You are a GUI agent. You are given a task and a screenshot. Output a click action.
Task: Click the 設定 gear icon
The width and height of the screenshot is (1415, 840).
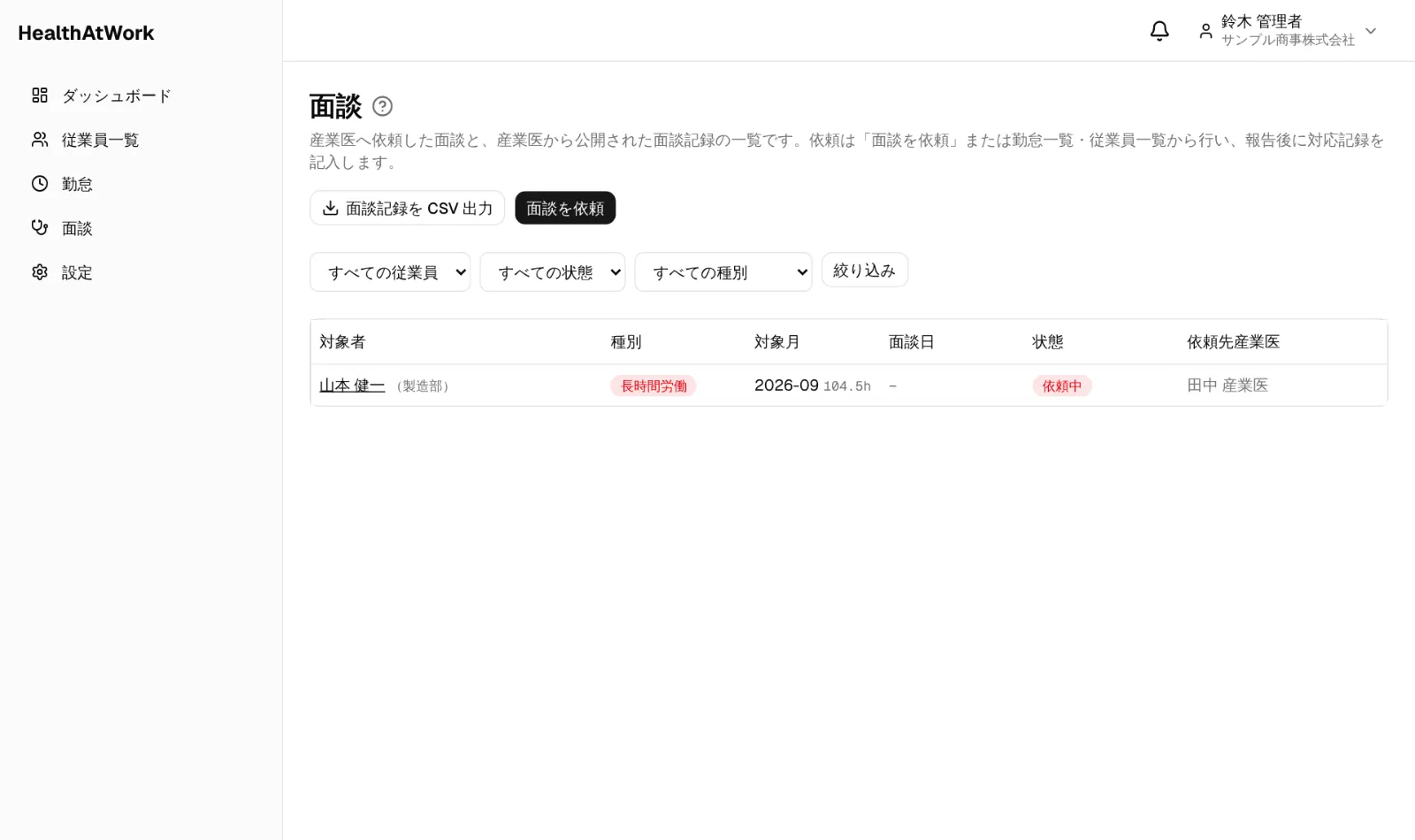click(40, 272)
